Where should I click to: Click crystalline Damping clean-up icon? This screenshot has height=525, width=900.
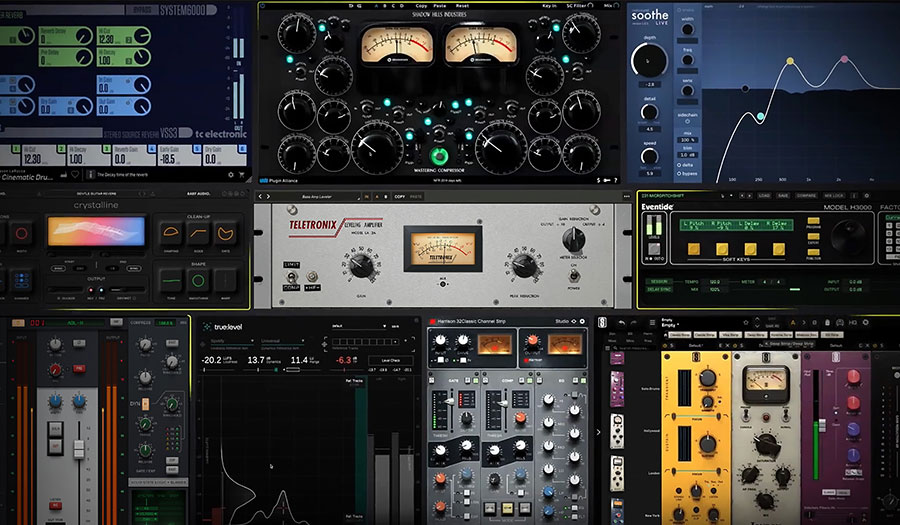point(172,233)
